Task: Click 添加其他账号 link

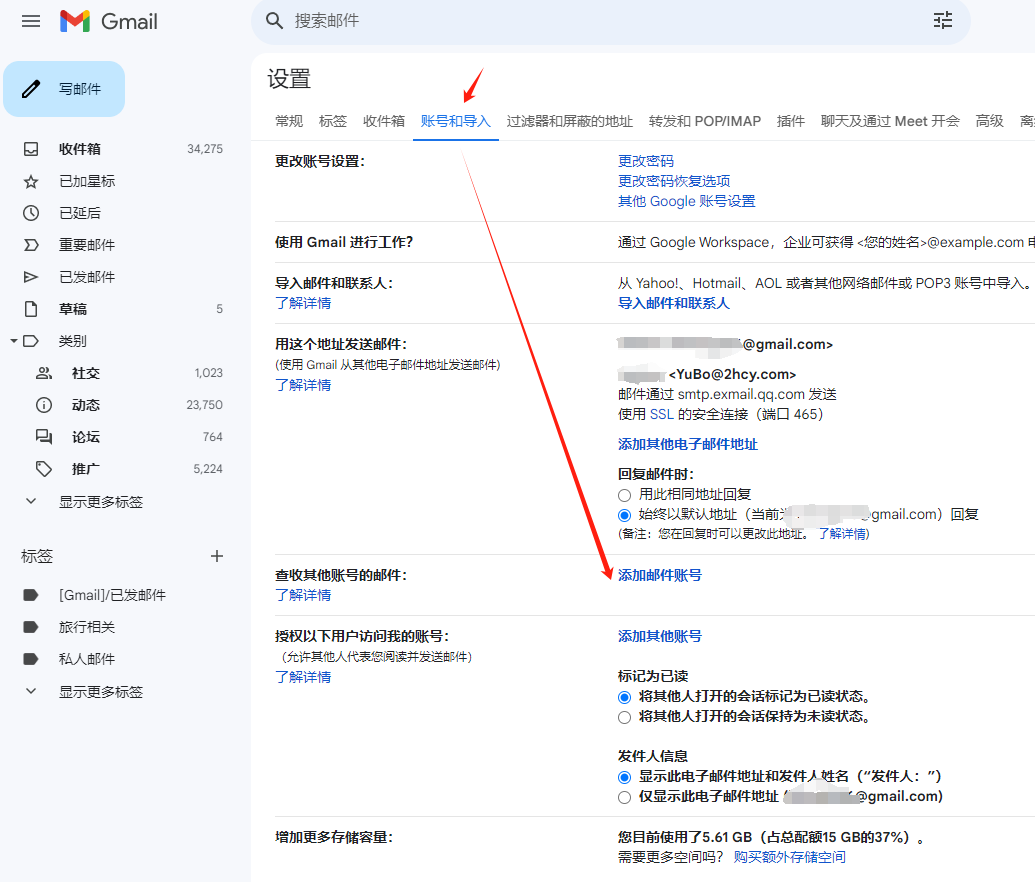Action: (x=659, y=636)
